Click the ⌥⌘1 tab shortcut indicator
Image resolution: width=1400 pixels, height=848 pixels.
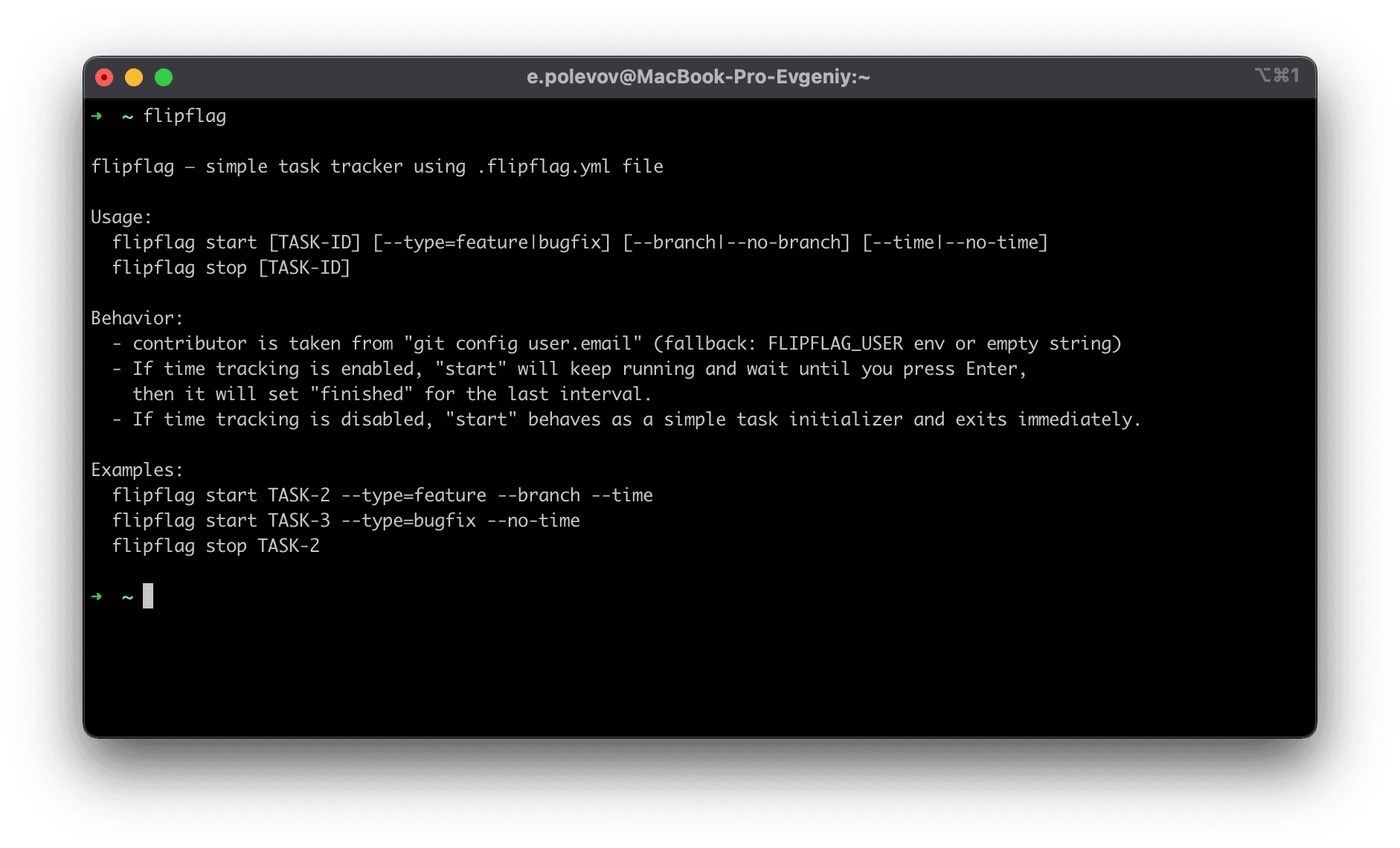[1277, 75]
